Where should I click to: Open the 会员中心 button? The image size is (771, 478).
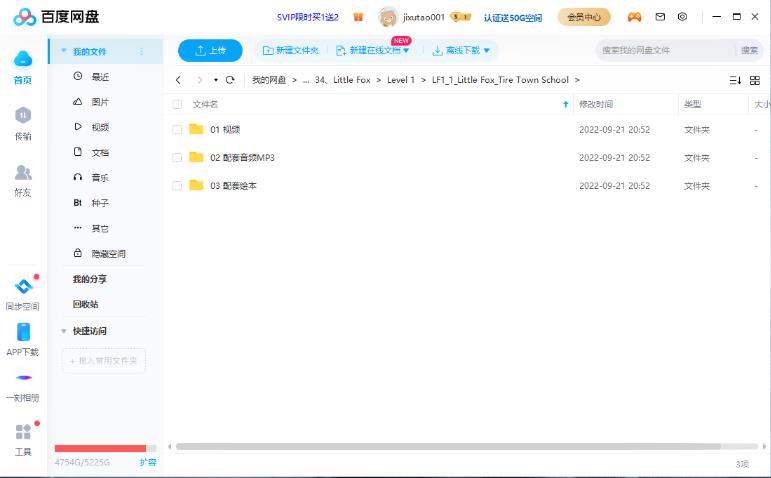click(x=584, y=17)
